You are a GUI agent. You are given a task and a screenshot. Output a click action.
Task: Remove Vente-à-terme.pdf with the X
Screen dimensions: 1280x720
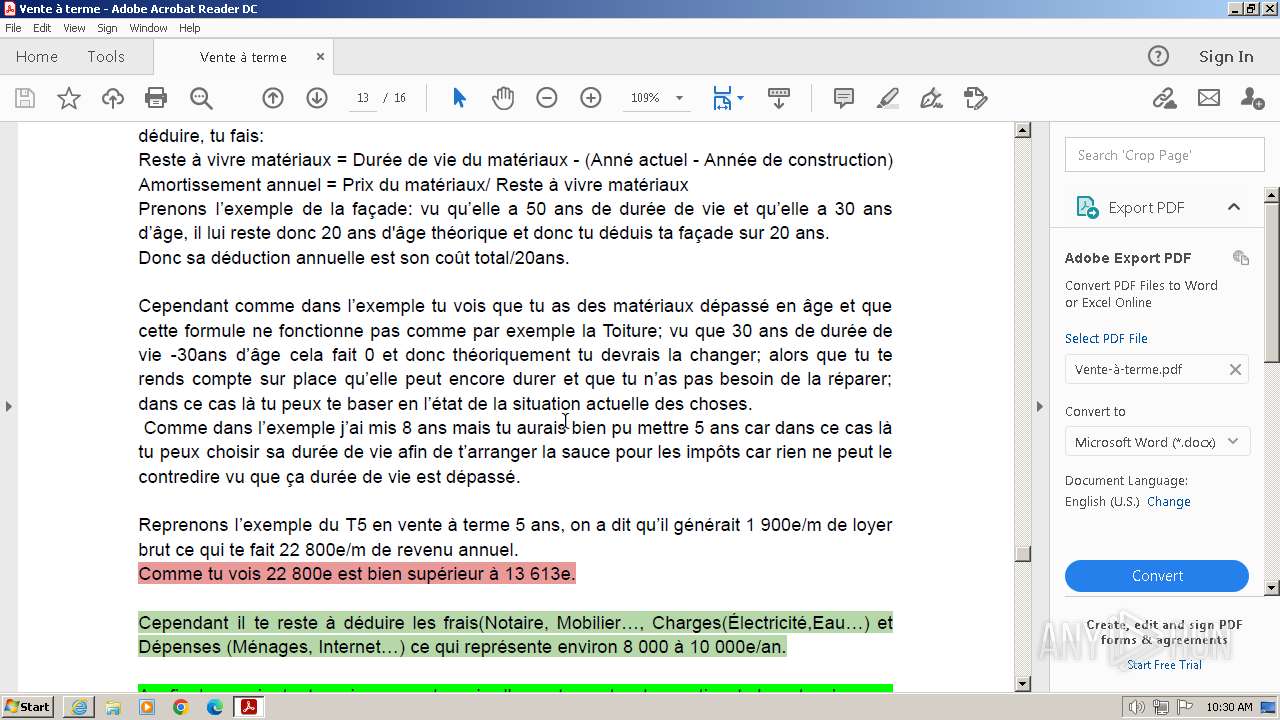coord(1235,370)
